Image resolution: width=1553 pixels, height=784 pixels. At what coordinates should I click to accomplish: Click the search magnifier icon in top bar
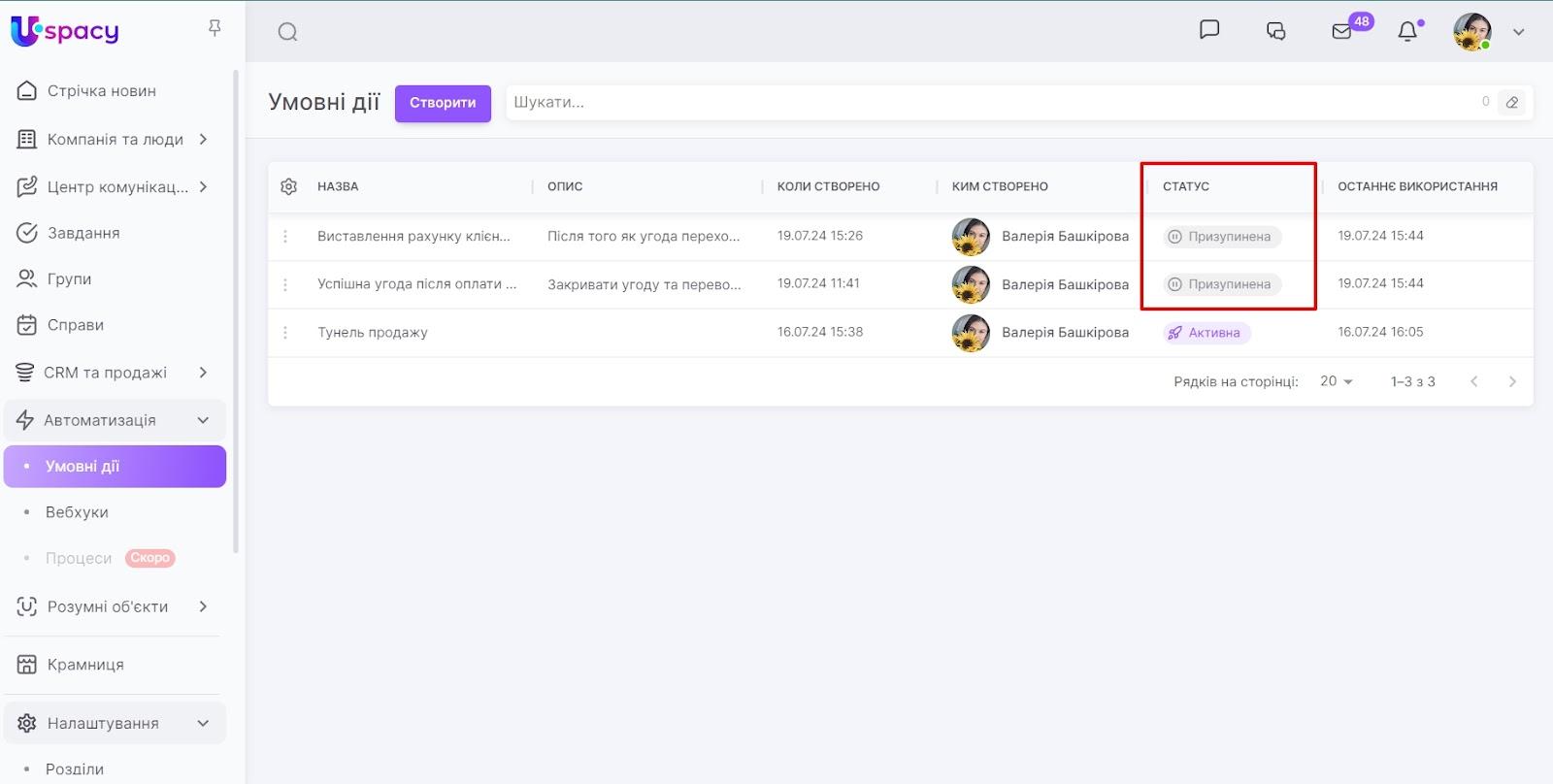click(287, 32)
